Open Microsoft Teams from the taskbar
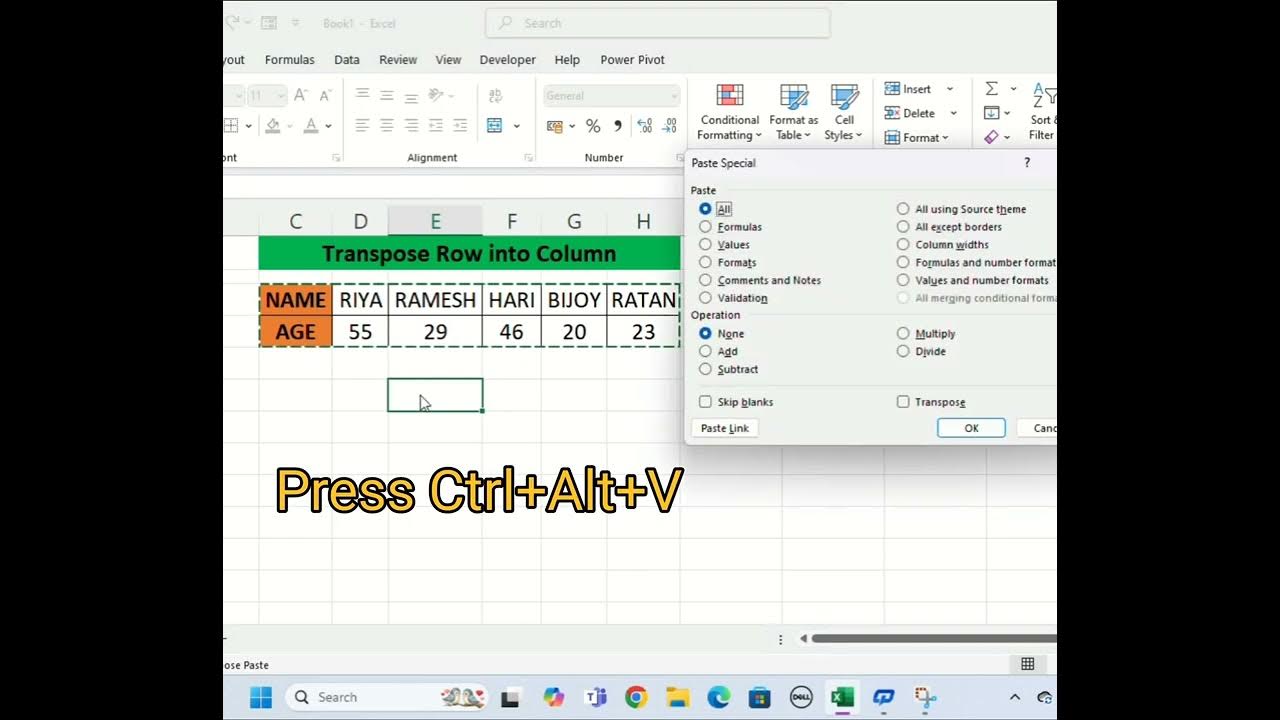The height and width of the screenshot is (720, 1280). 596,697
